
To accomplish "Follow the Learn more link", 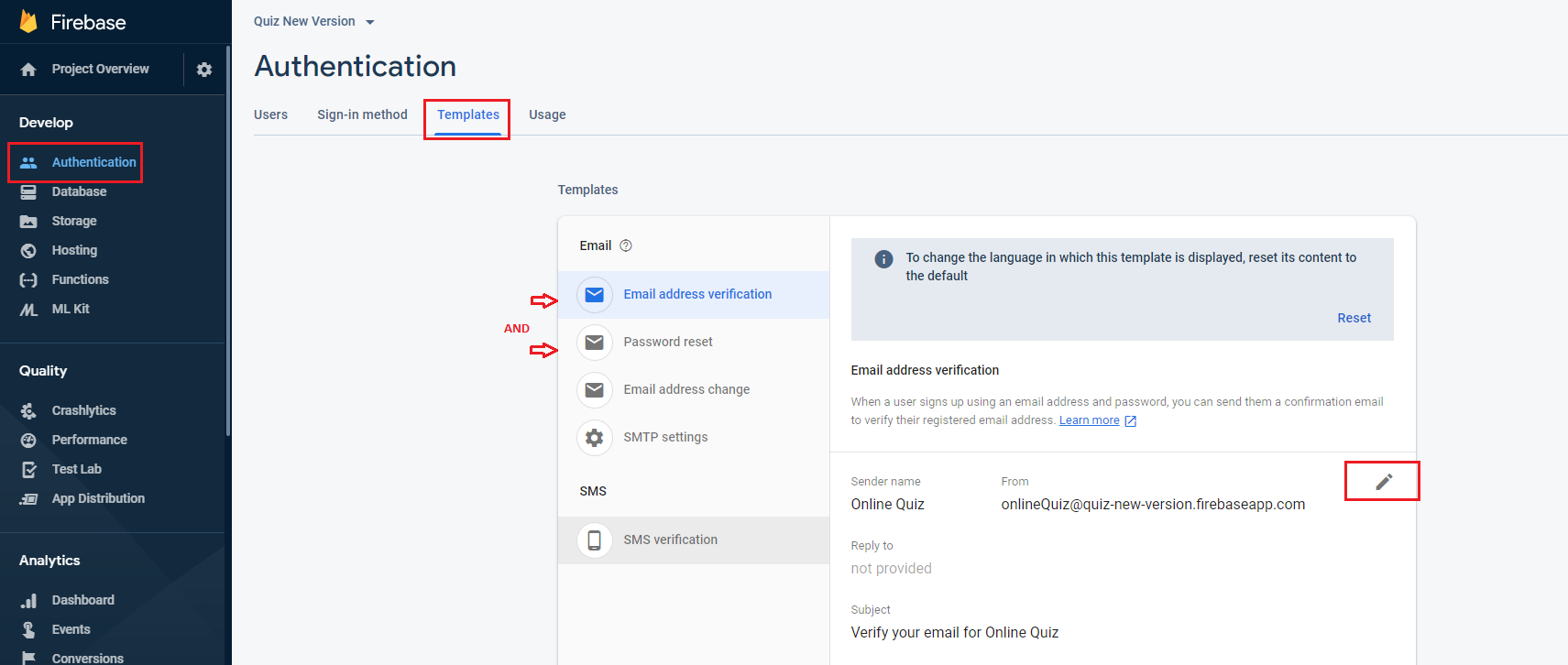I will (1089, 420).
